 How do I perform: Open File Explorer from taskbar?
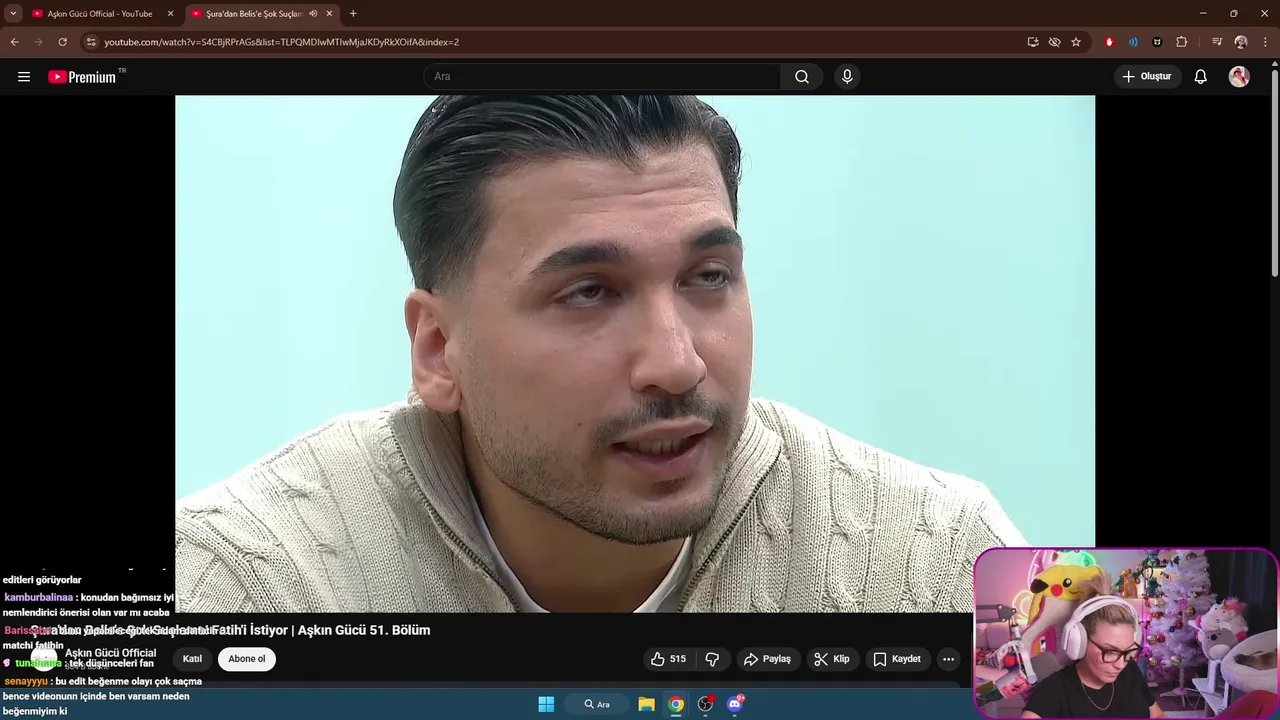[x=646, y=704]
